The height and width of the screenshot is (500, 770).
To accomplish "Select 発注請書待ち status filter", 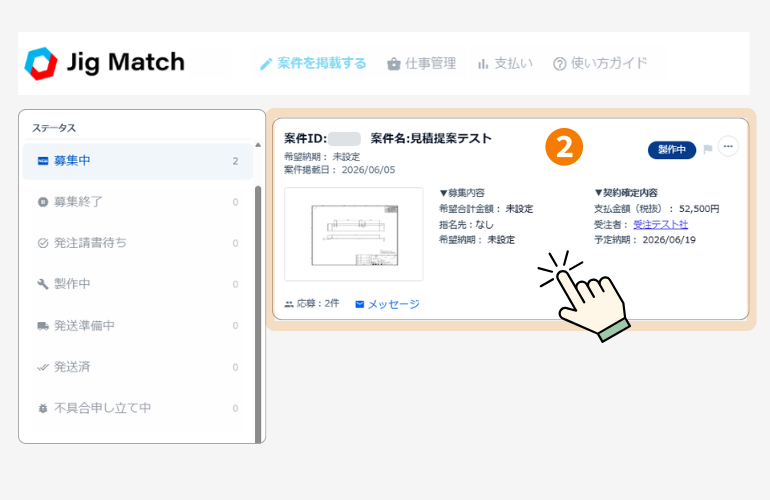I will pos(138,243).
